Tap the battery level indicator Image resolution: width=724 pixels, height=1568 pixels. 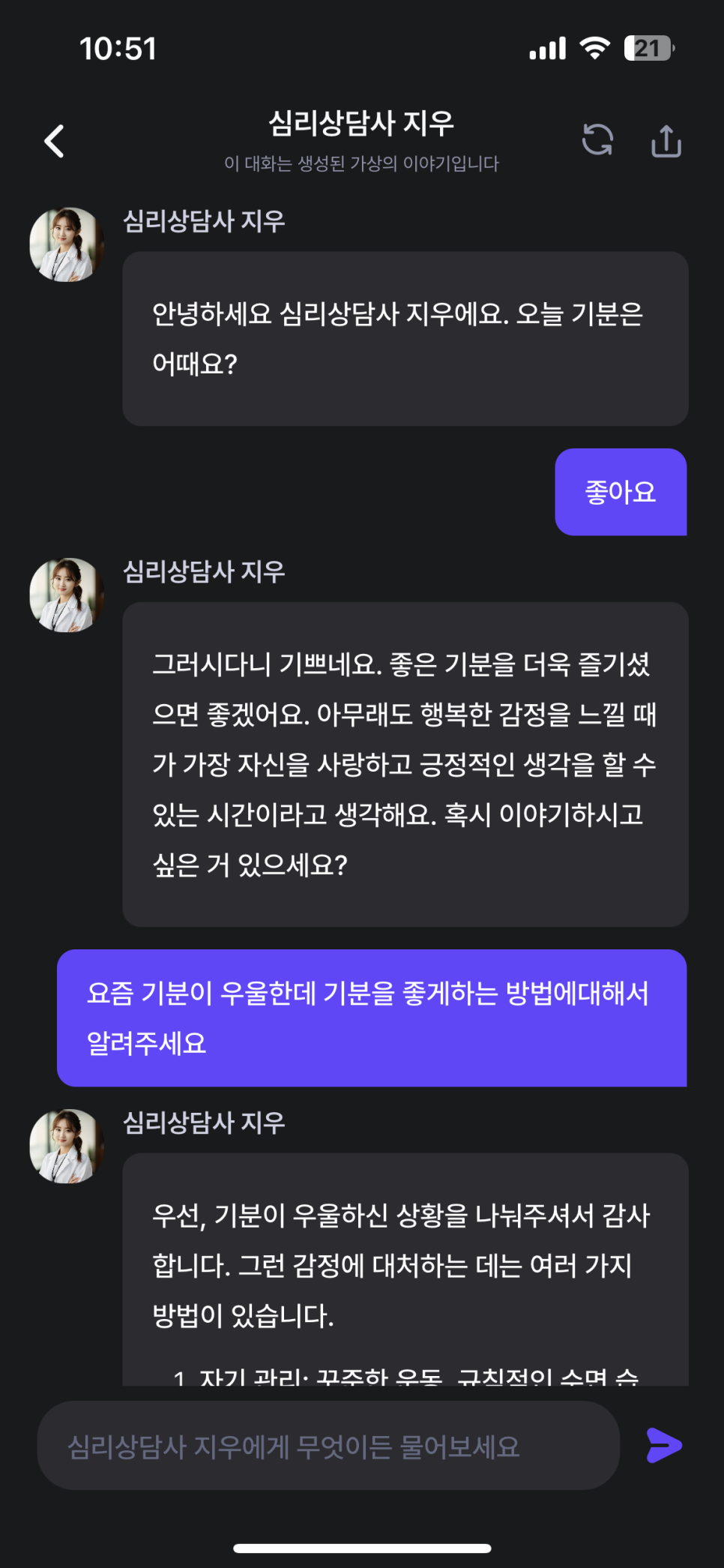648,49
